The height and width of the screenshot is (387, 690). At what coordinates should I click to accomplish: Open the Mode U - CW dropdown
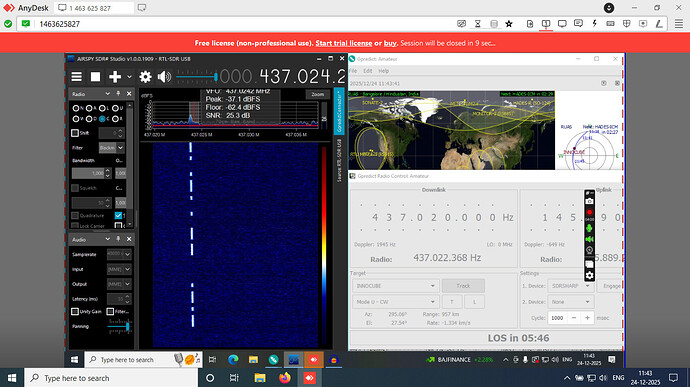pos(395,302)
